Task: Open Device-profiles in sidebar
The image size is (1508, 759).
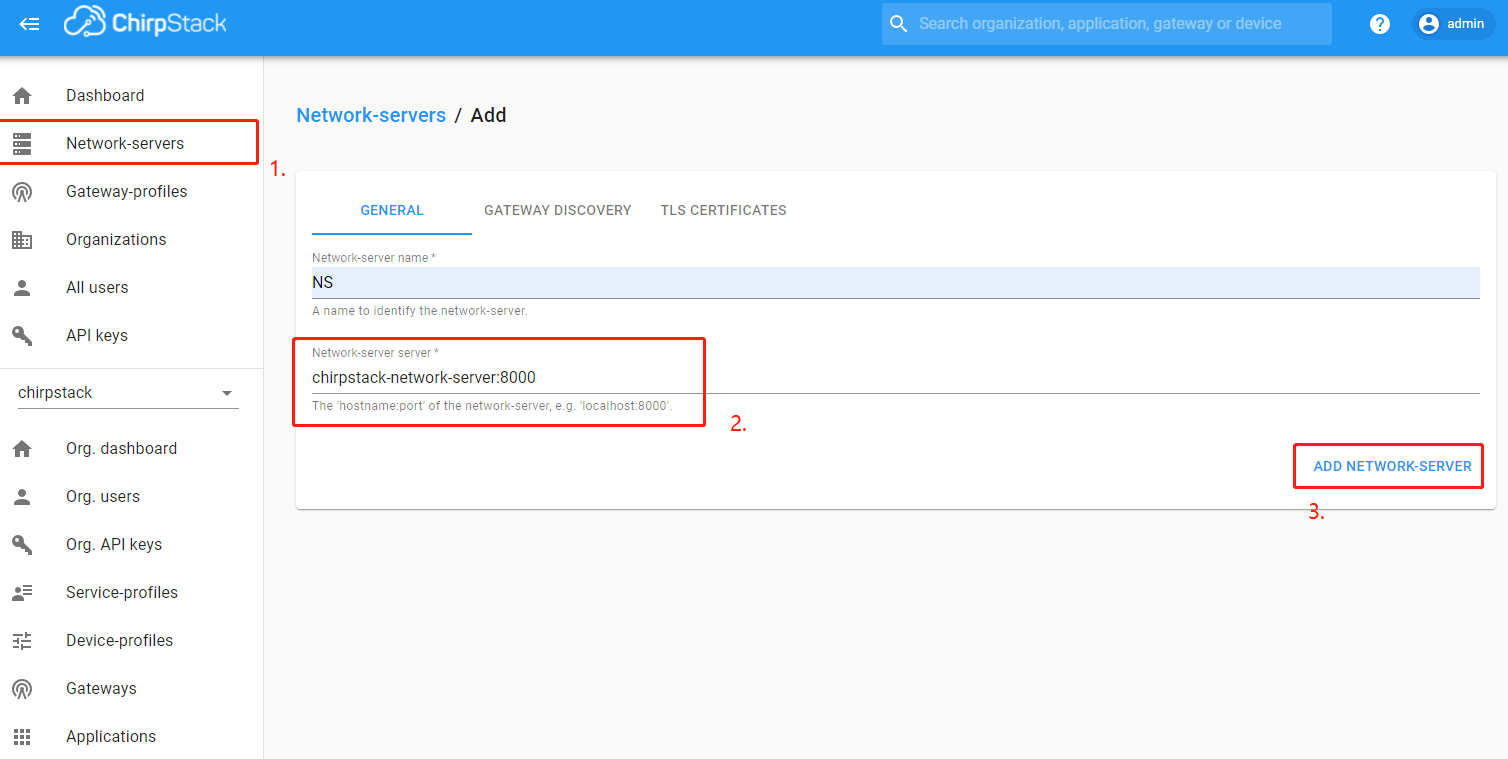Action: click(x=131, y=641)
